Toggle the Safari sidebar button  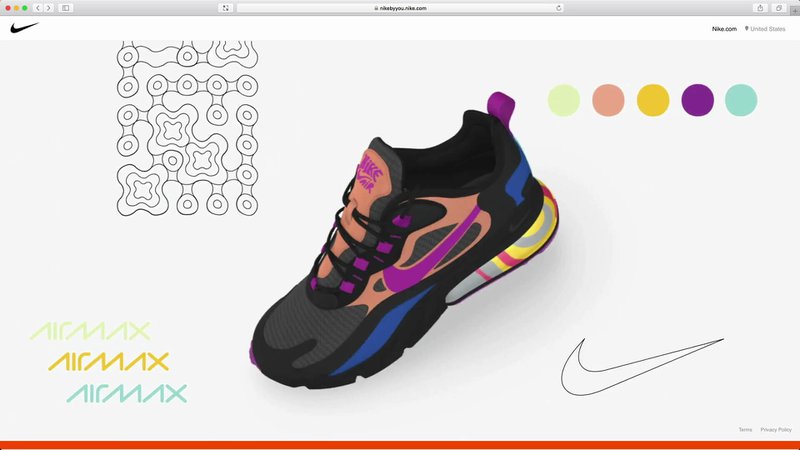(66, 8)
